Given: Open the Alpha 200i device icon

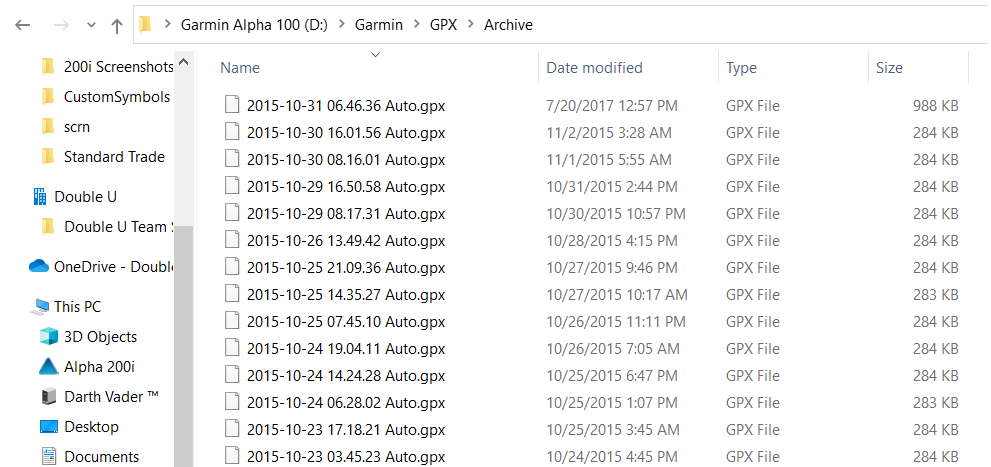Looking at the screenshot, I should point(49,367).
